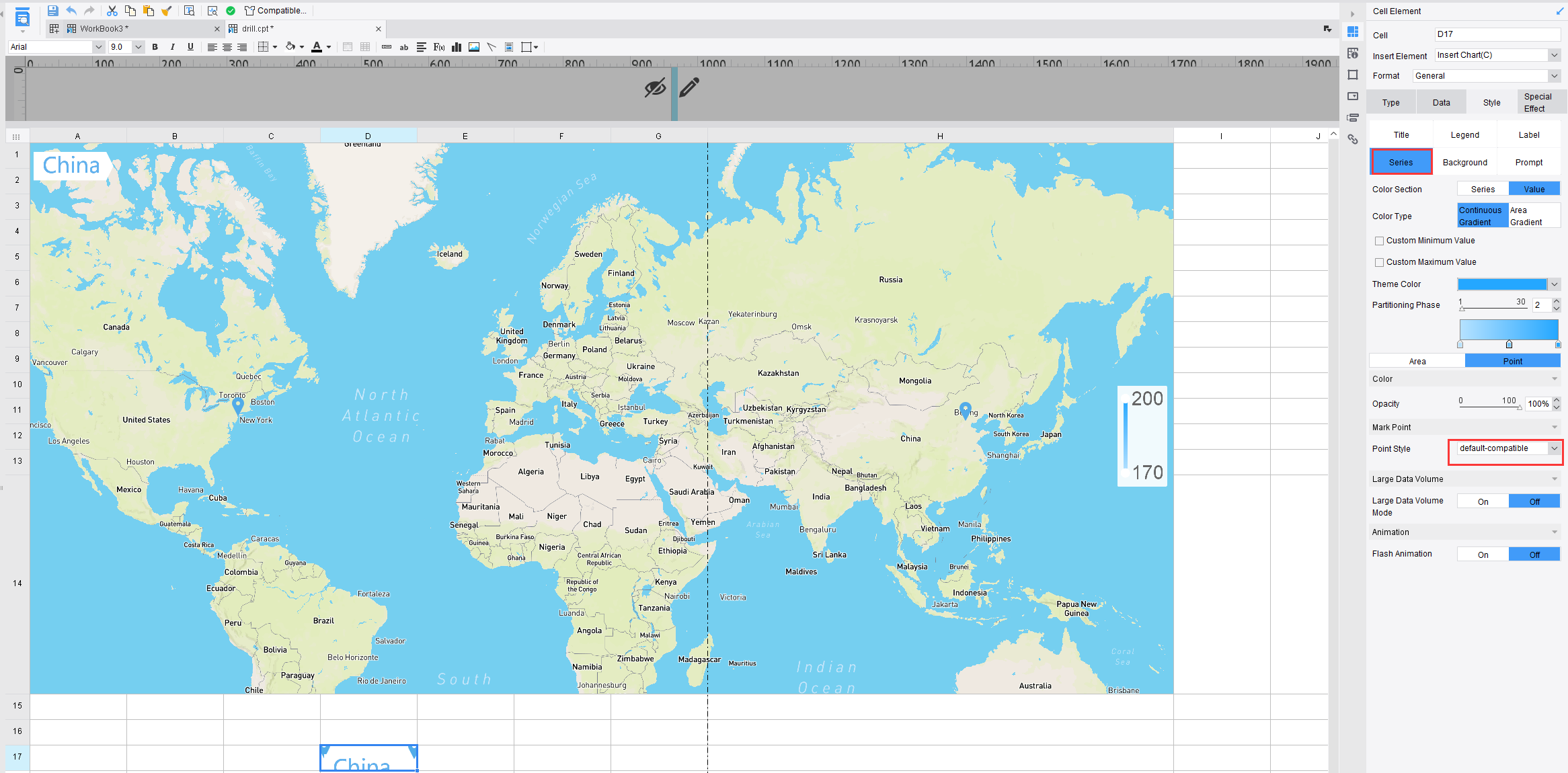Collapse the Mark Point section

1555,428
